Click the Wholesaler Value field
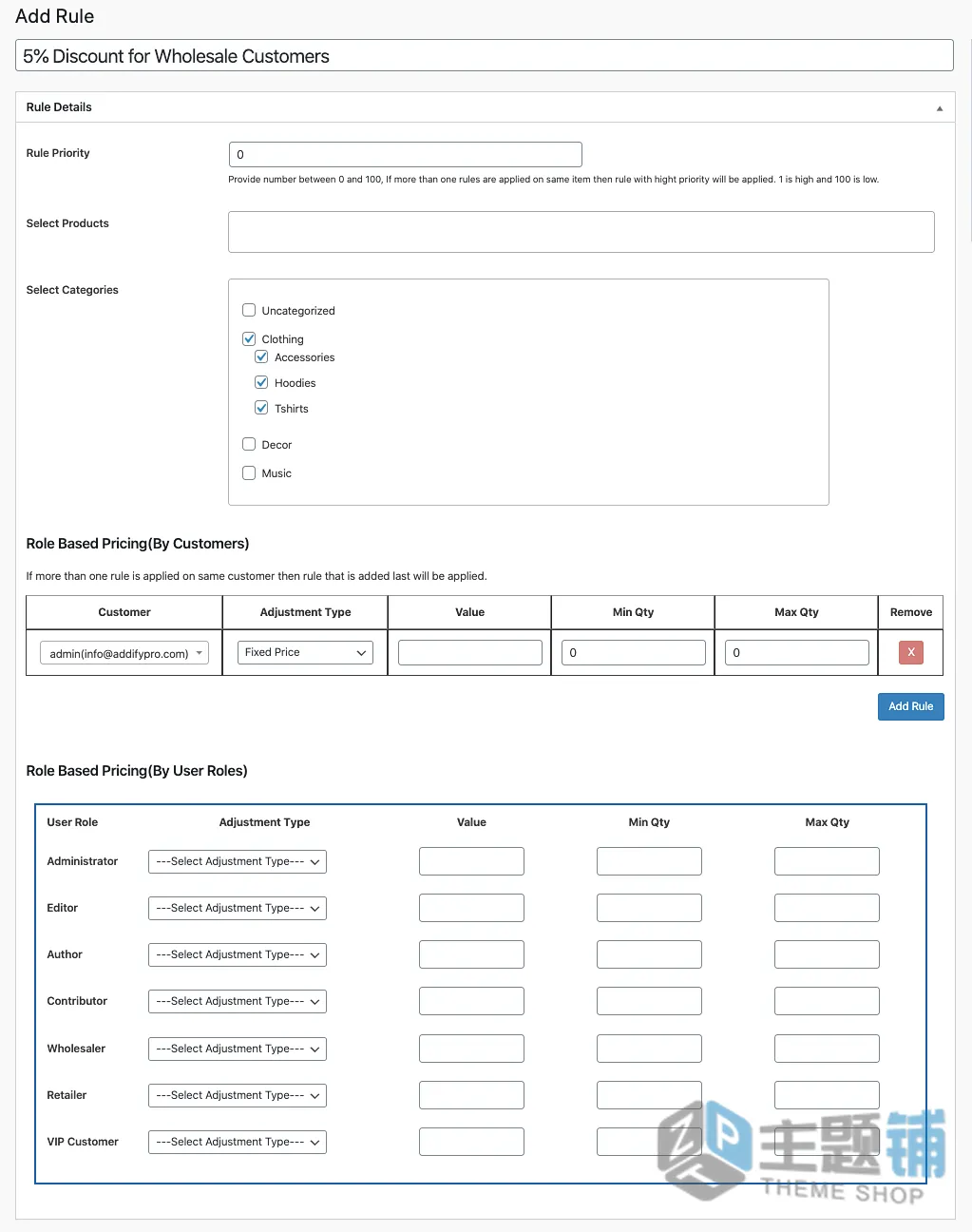The height and width of the screenshot is (1232, 972). (471, 1049)
